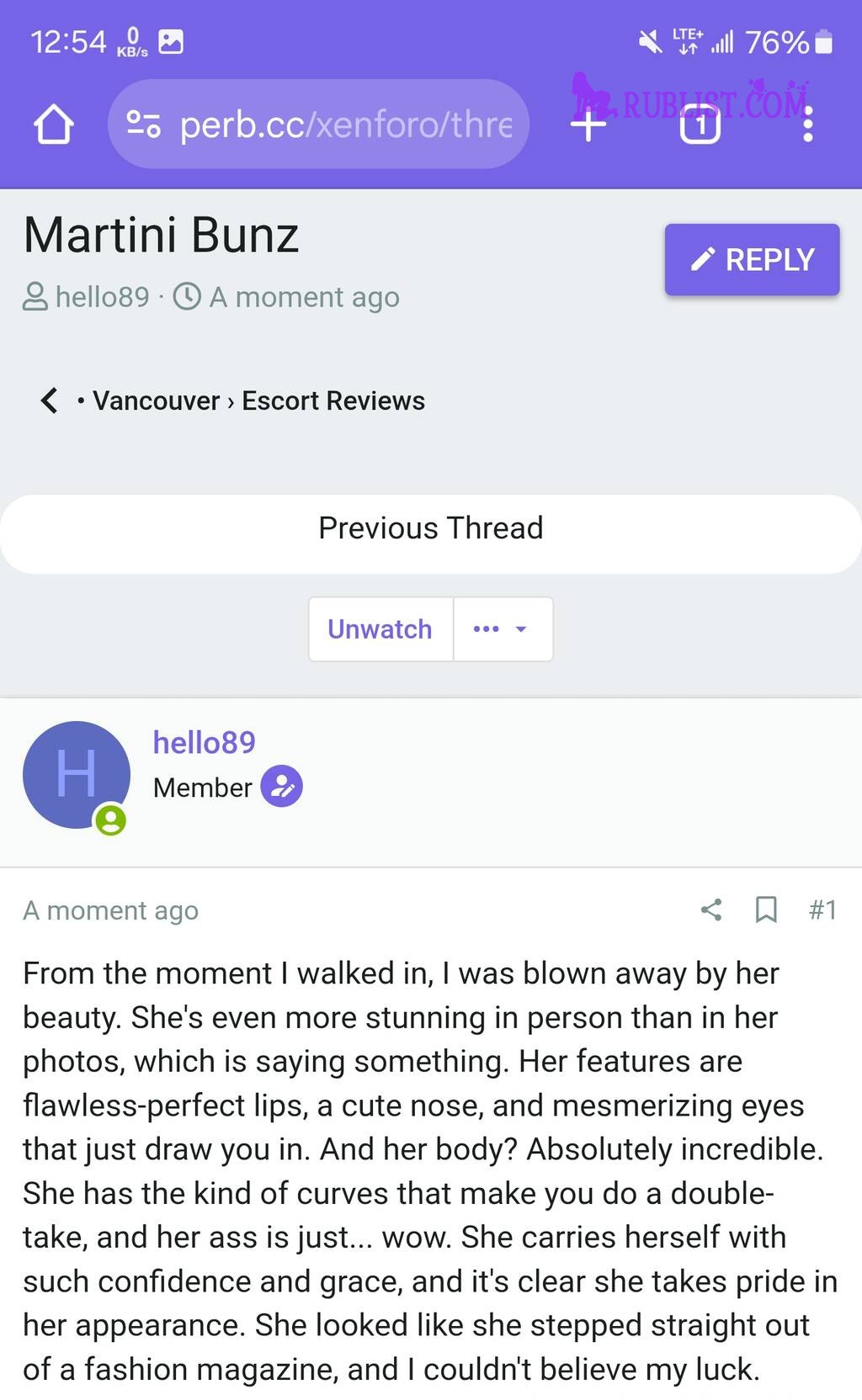Screen dimensions: 862x1400
Task: Tap the browser home icon
Action: [53, 125]
